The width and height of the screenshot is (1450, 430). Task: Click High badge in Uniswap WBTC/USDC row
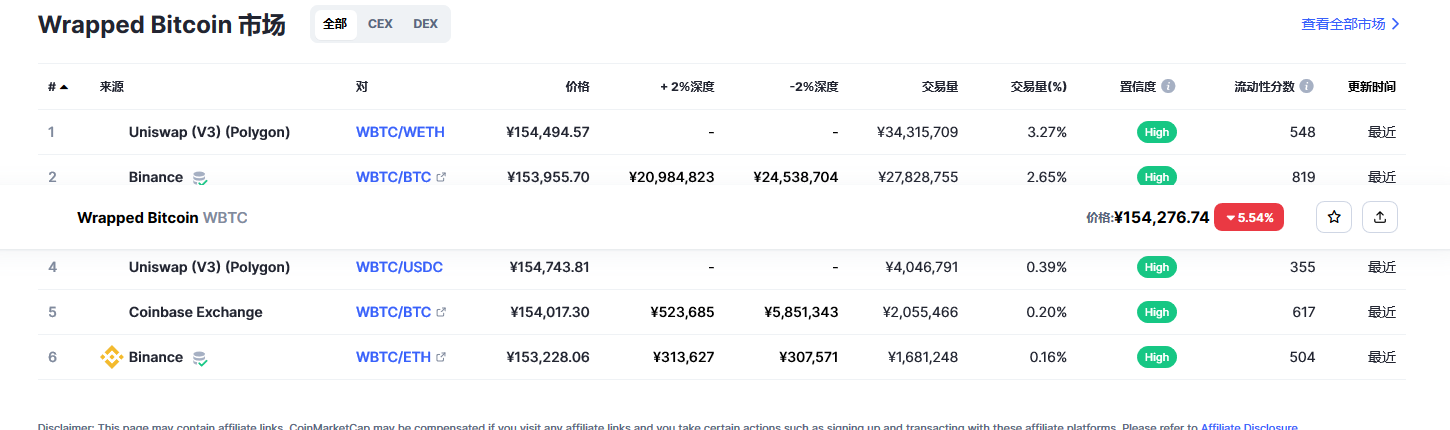tap(1157, 267)
